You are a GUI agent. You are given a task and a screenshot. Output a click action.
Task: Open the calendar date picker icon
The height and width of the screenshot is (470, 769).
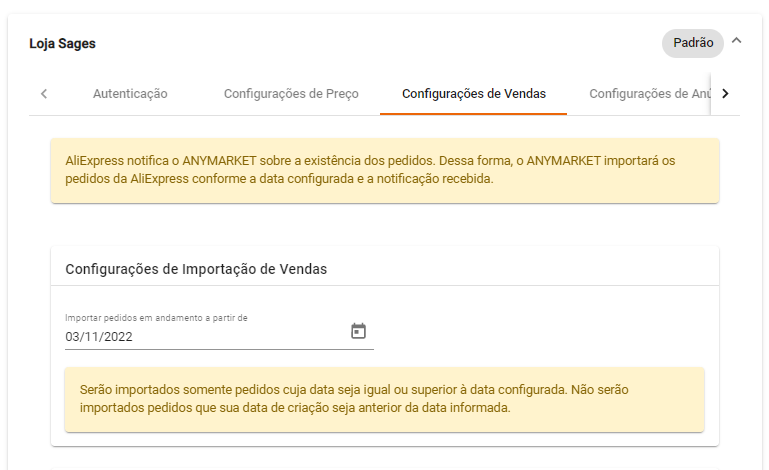[x=359, y=331]
